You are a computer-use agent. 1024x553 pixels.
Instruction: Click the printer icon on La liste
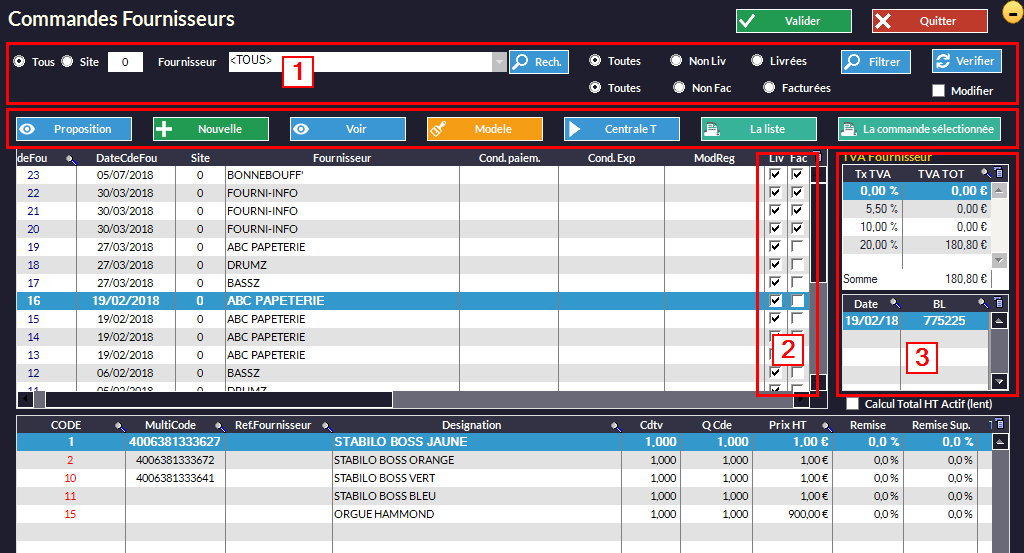[x=712, y=129]
